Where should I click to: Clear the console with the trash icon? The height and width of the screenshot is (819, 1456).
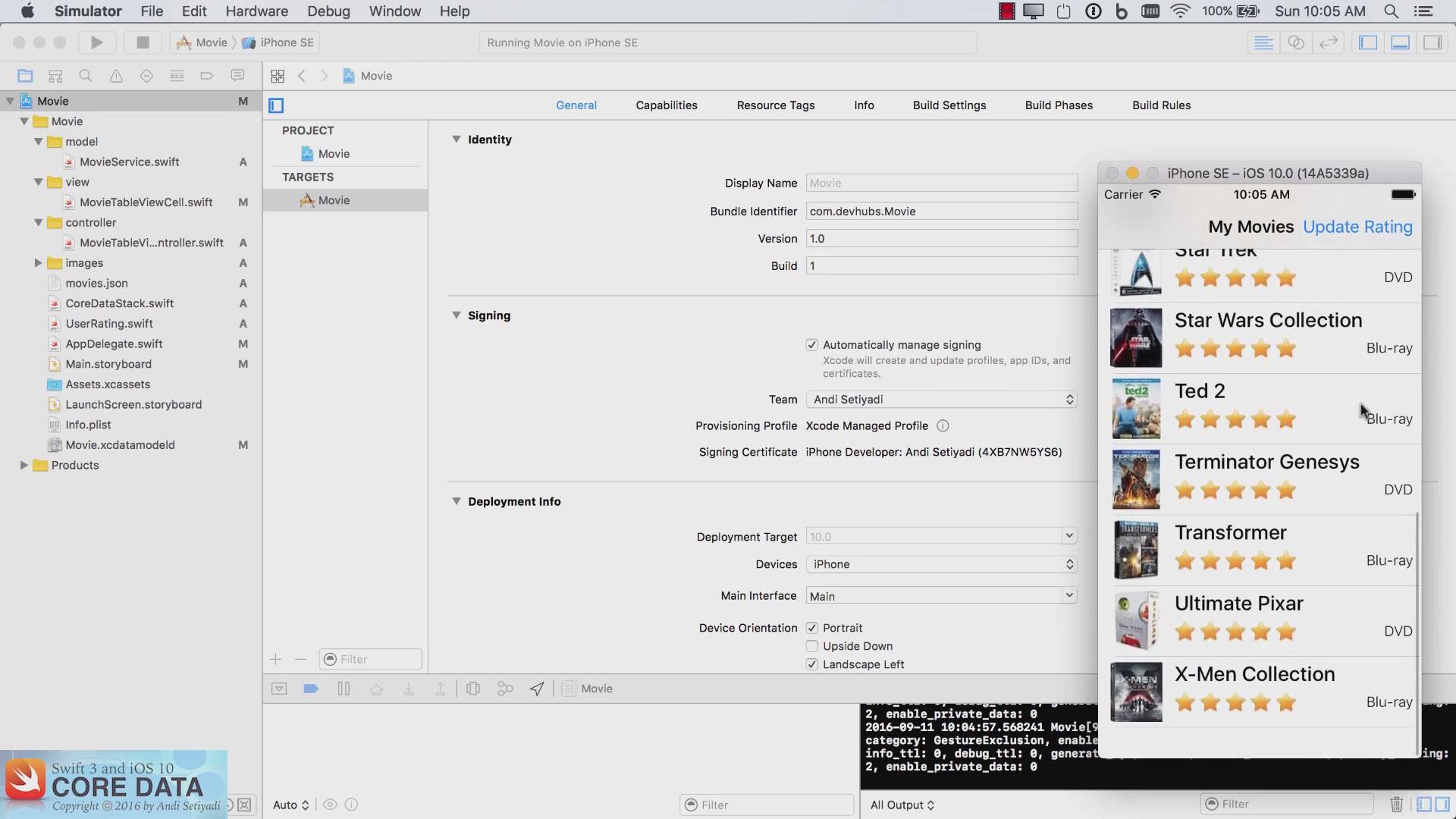(1396, 804)
